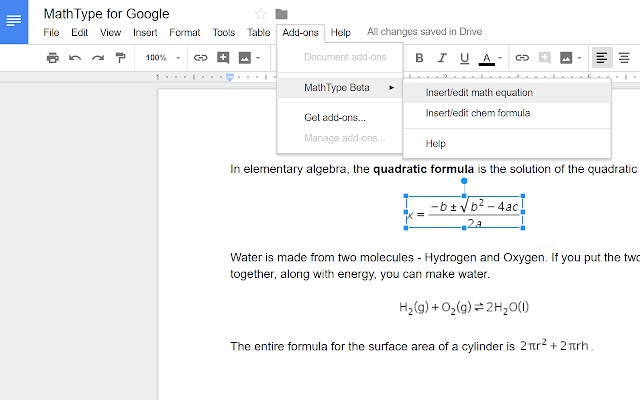The height and width of the screenshot is (400, 640).
Task: Choose Insert/edit math equation
Action: tap(479, 92)
